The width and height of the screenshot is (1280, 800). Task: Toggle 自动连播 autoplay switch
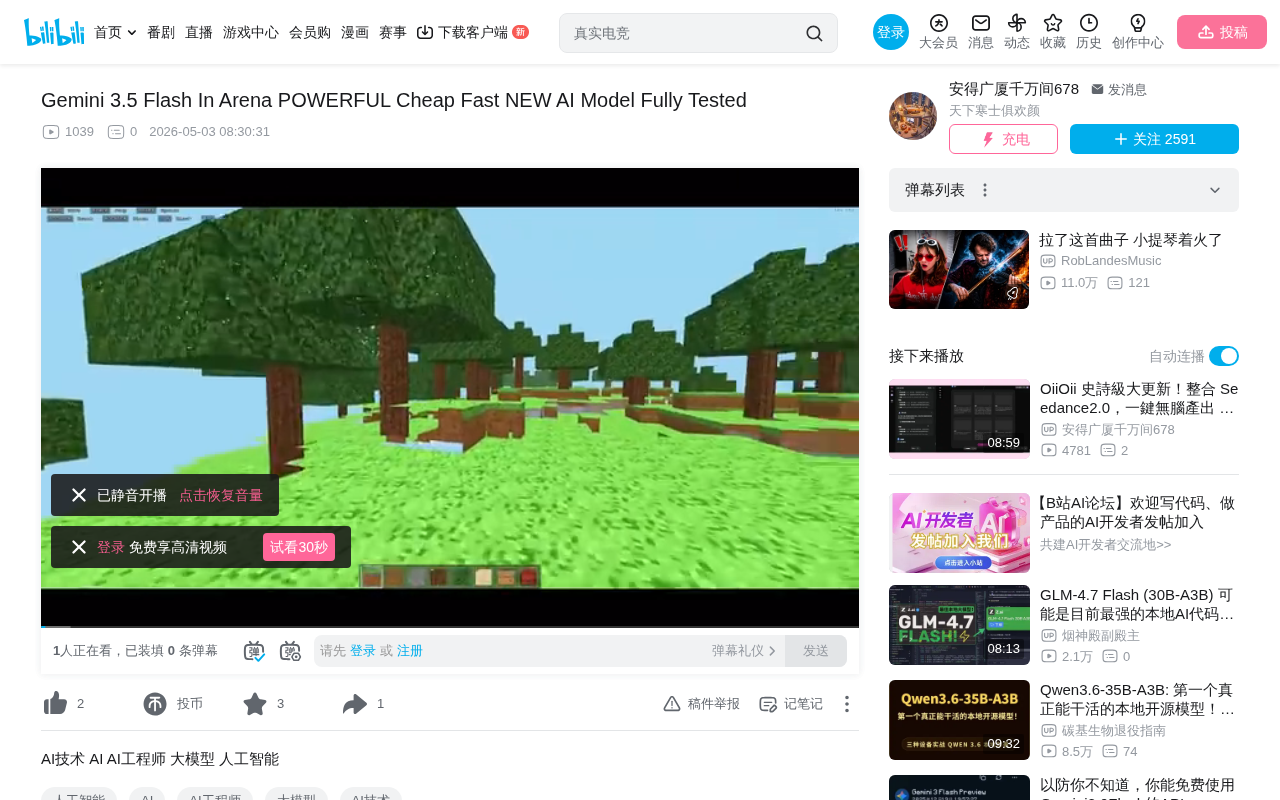tap(1224, 356)
